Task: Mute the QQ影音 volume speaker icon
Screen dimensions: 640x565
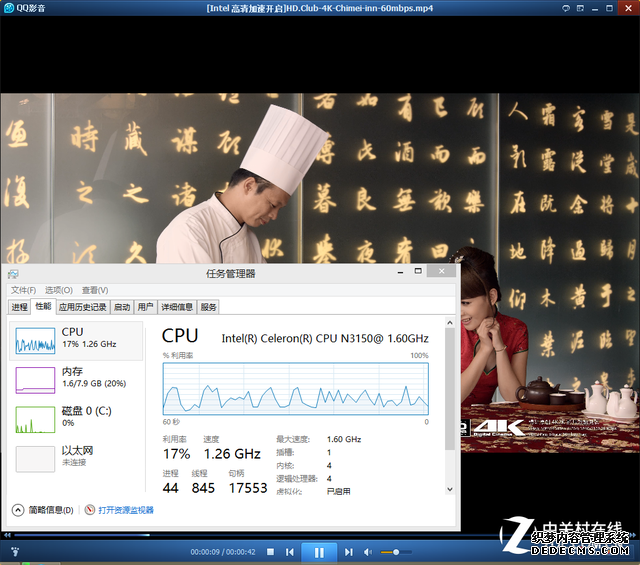Action: (368, 552)
